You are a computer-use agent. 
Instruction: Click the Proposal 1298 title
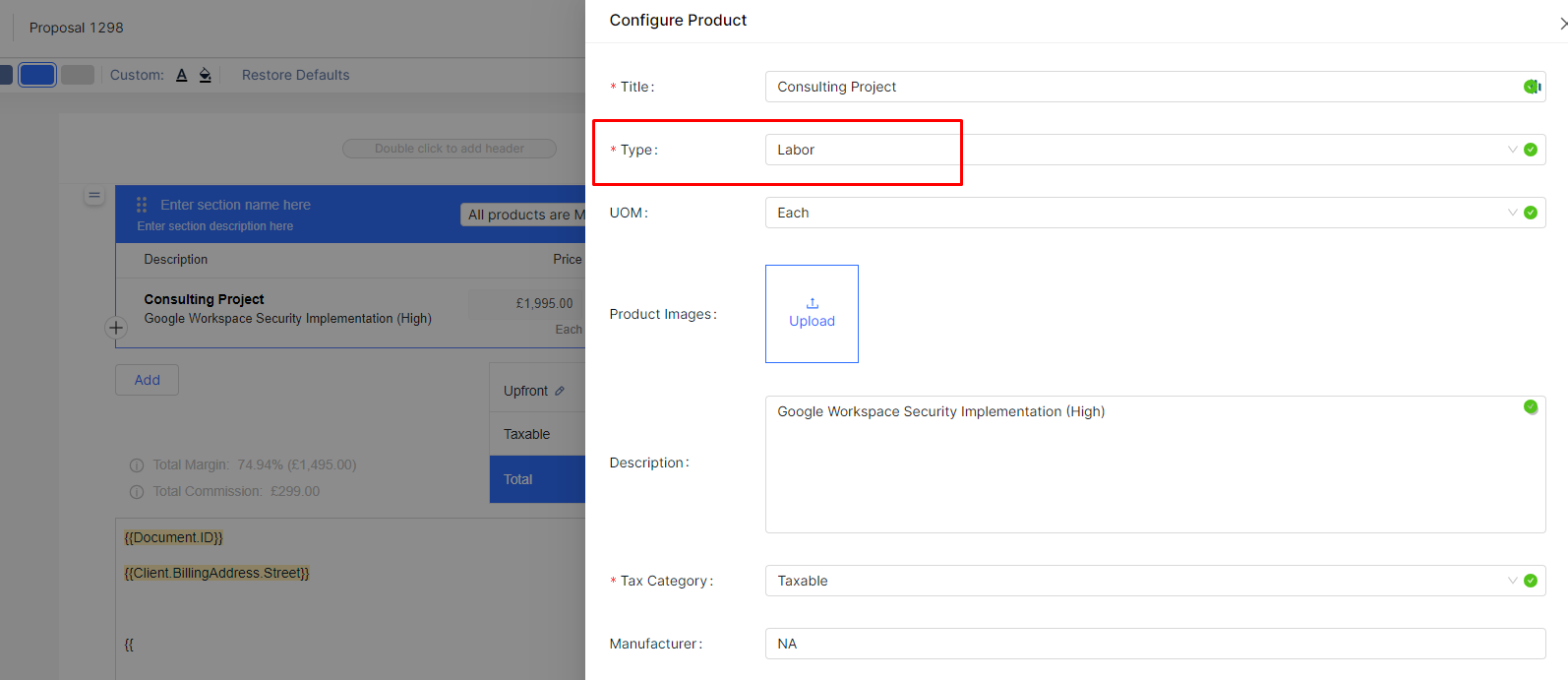point(77,28)
